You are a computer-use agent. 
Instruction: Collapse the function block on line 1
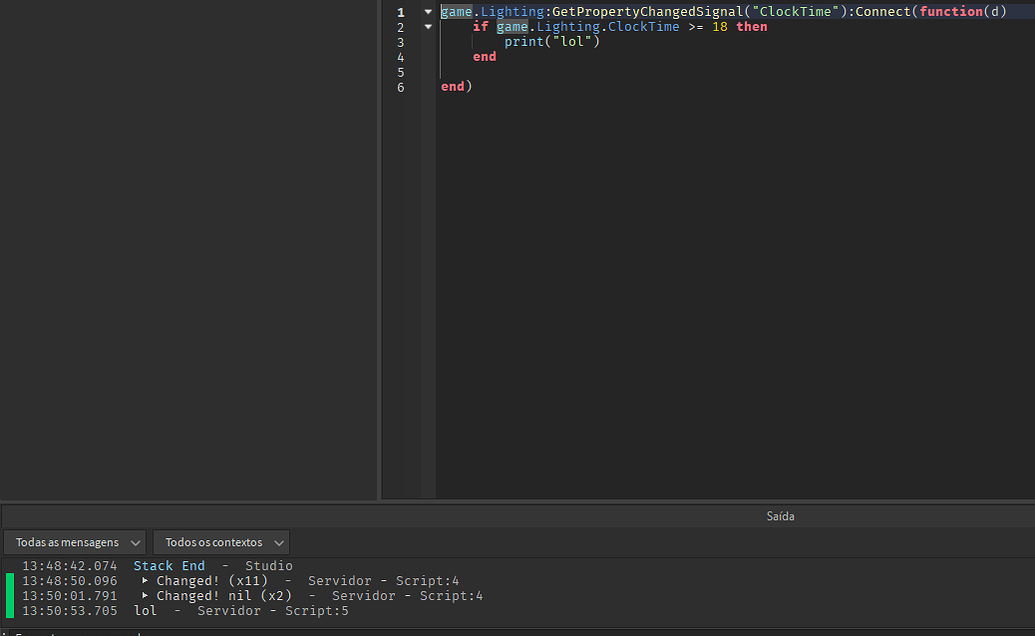tap(427, 11)
